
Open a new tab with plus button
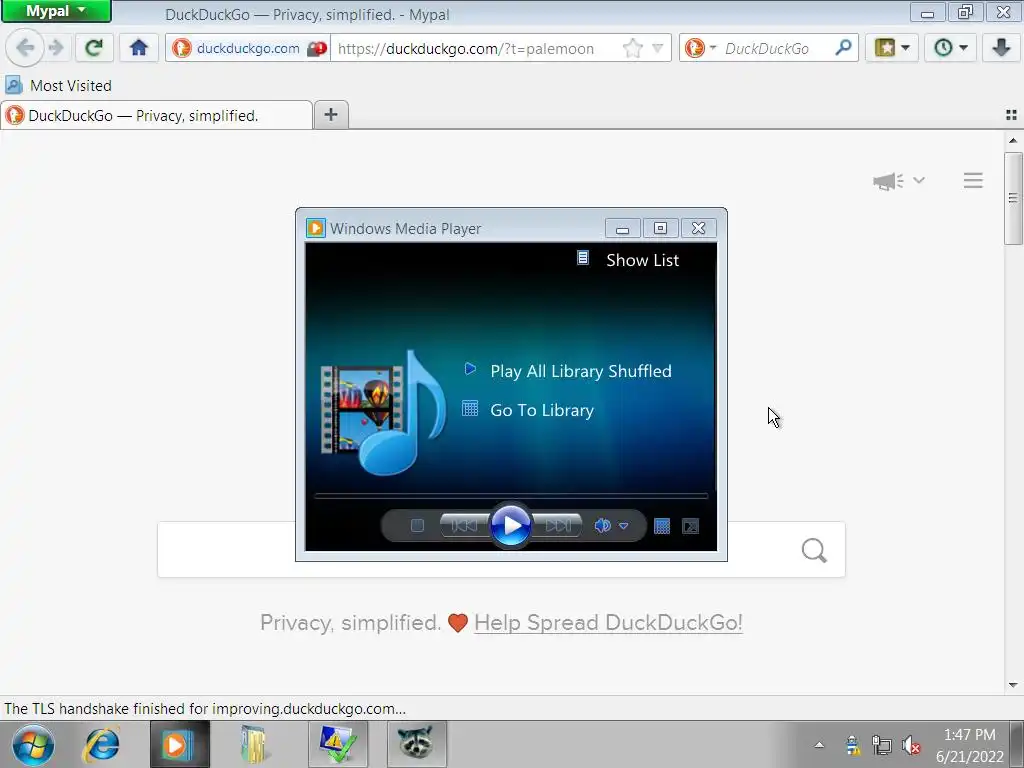331,115
